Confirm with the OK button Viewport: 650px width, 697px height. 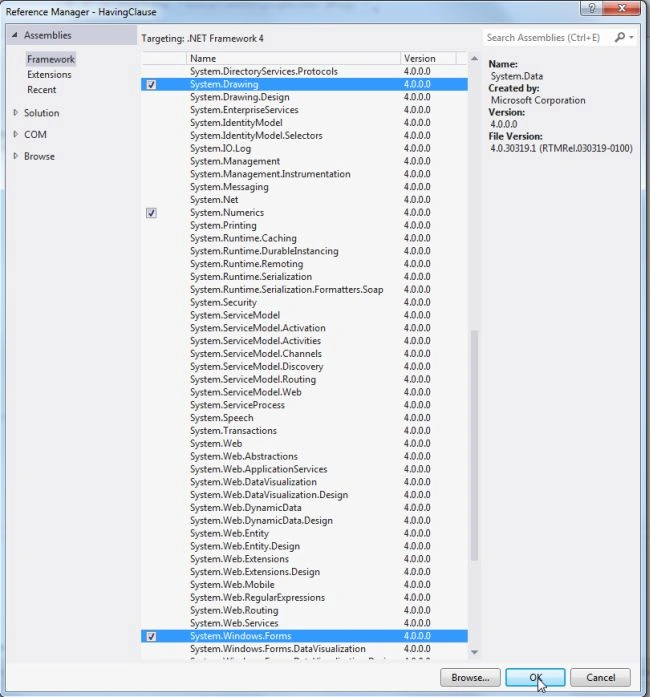(535, 677)
